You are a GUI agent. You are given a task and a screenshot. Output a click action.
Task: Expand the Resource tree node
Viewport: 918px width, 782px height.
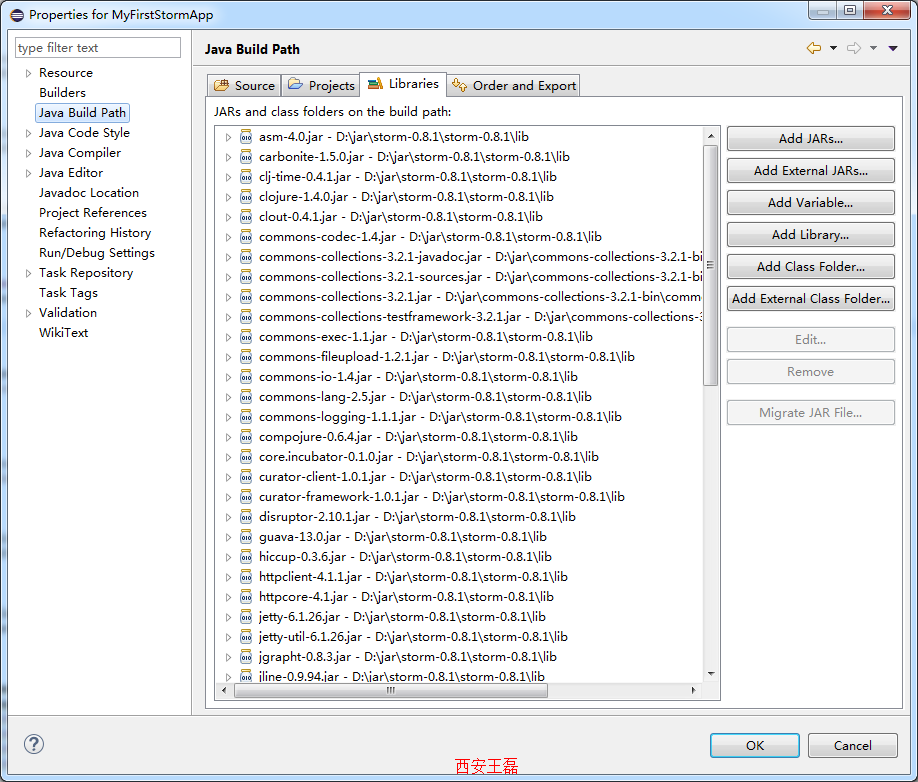[x=28, y=73]
